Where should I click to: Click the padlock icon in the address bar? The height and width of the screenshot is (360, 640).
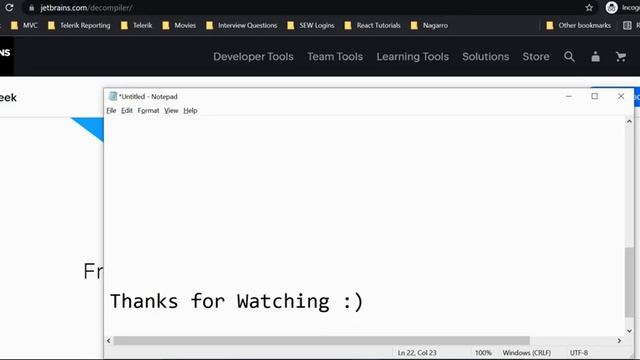[x=31, y=8]
